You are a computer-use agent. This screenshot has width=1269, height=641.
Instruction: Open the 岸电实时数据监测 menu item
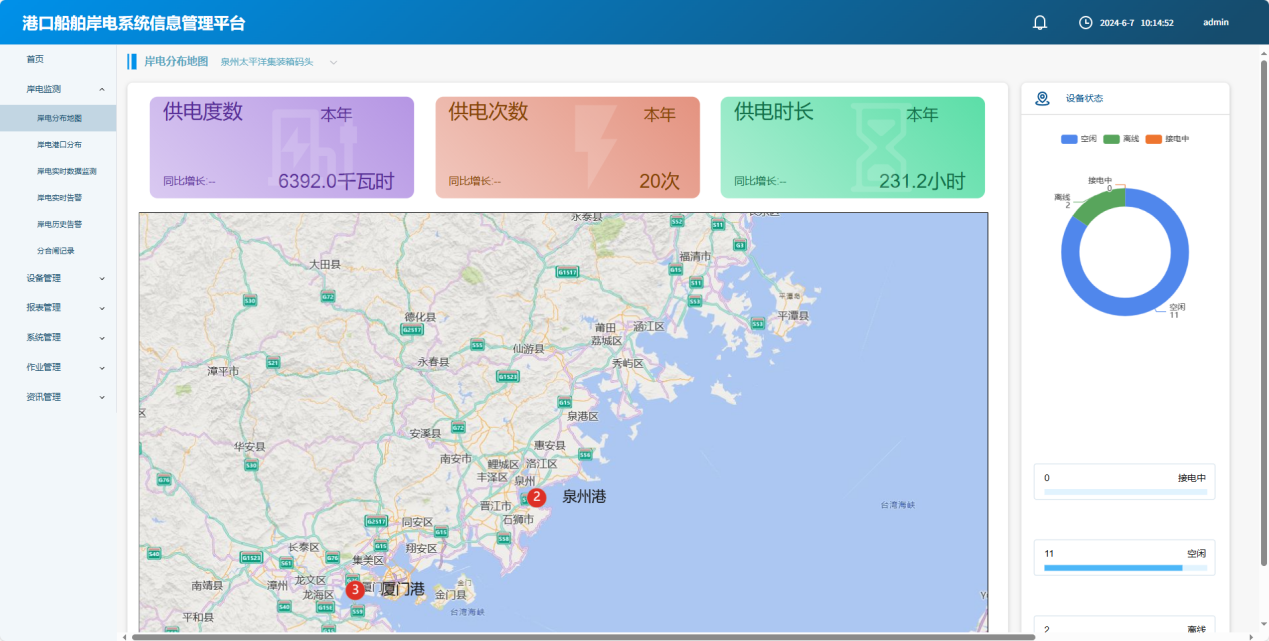67,171
